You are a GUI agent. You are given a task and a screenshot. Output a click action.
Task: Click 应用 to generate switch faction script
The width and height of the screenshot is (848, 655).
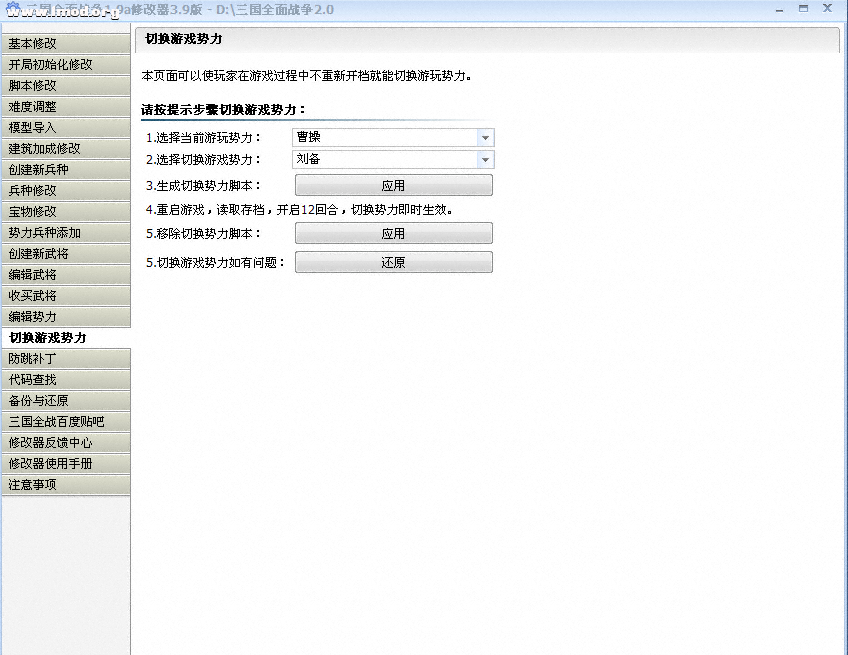pyautogui.click(x=393, y=186)
